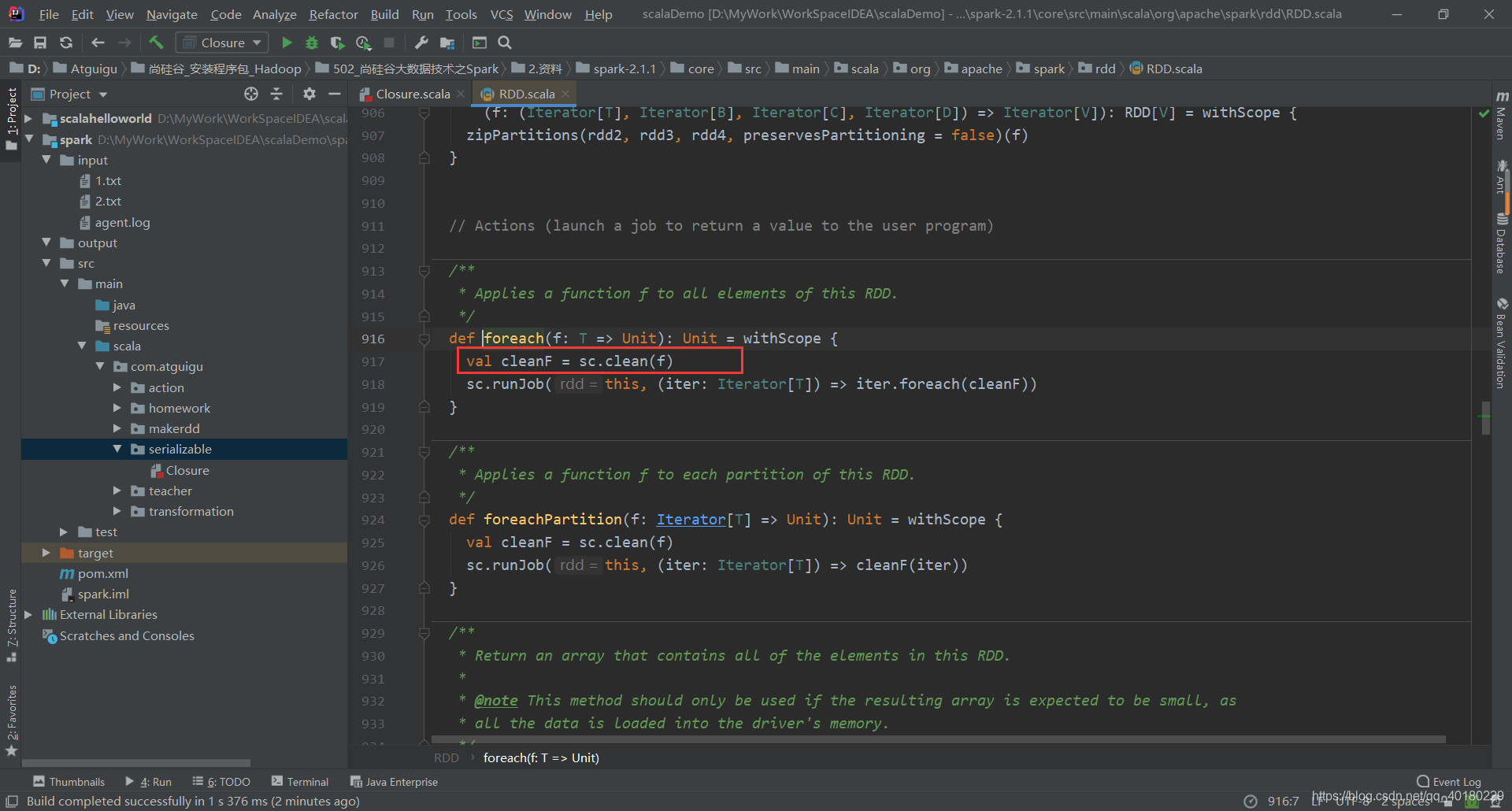The image size is (1512, 811).
Task: Navigate forward with the right arrow icon
Action: (124, 43)
